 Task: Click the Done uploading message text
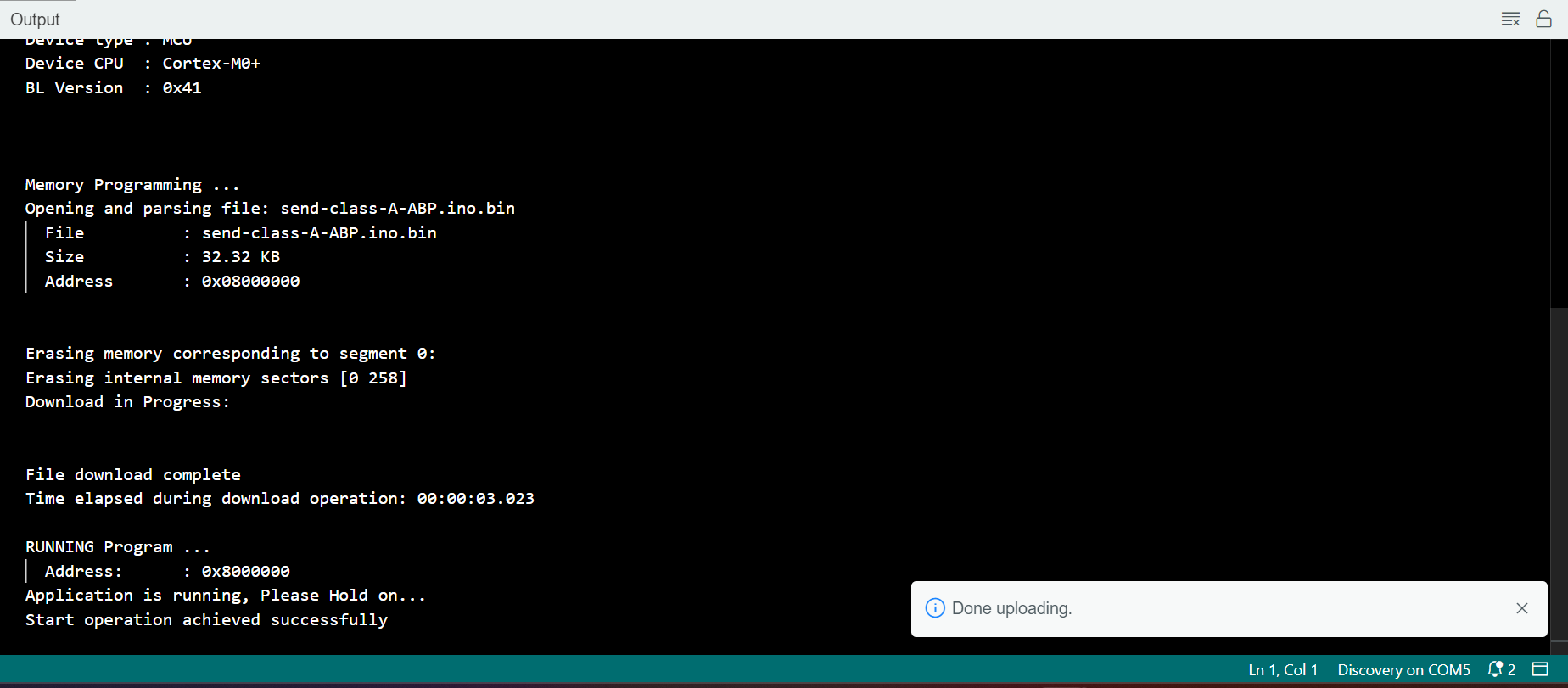tap(1011, 608)
